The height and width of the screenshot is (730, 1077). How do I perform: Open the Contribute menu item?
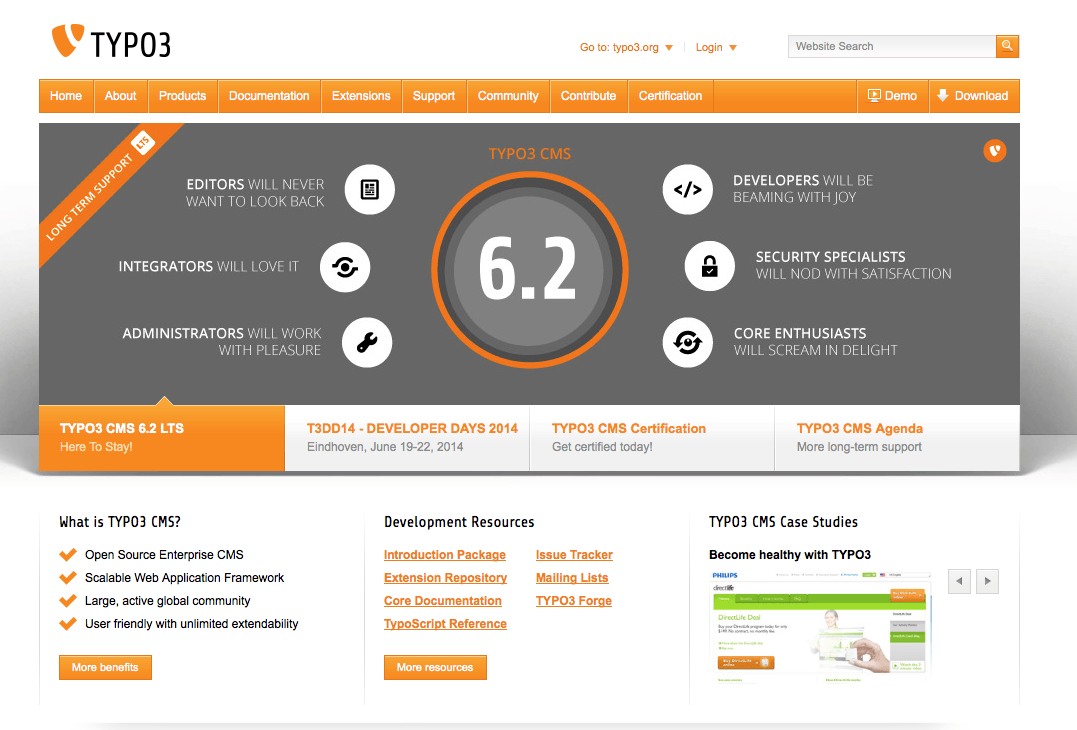pos(589,96)
